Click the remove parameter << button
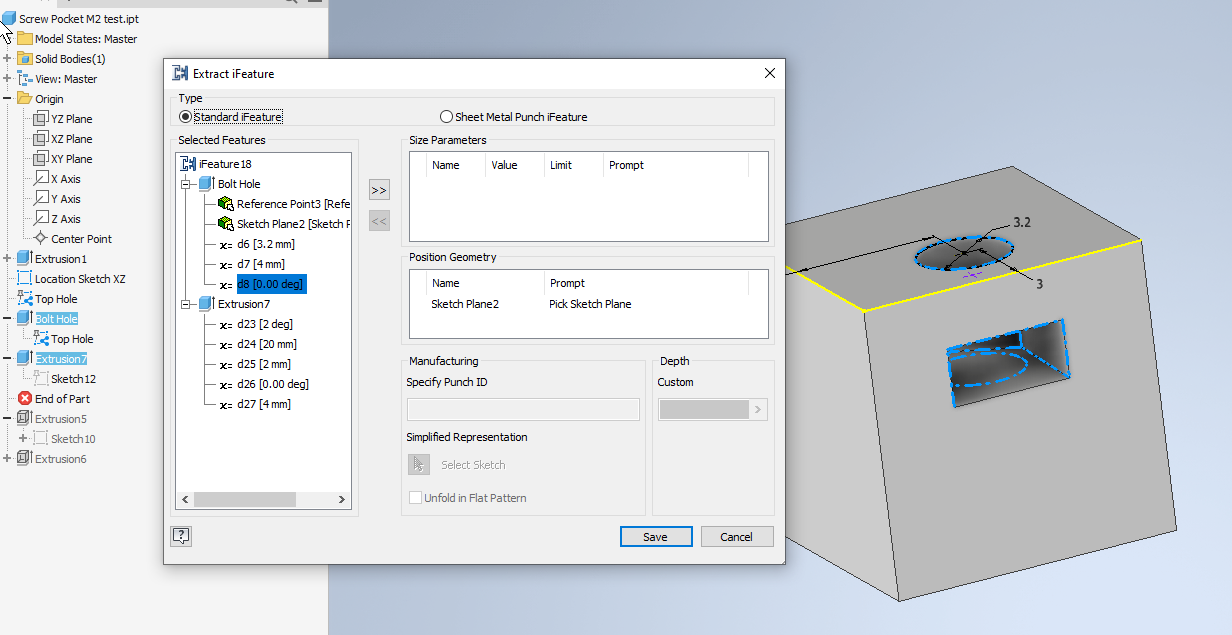This screenshot has width=1232, height=635. click(379, 221)
